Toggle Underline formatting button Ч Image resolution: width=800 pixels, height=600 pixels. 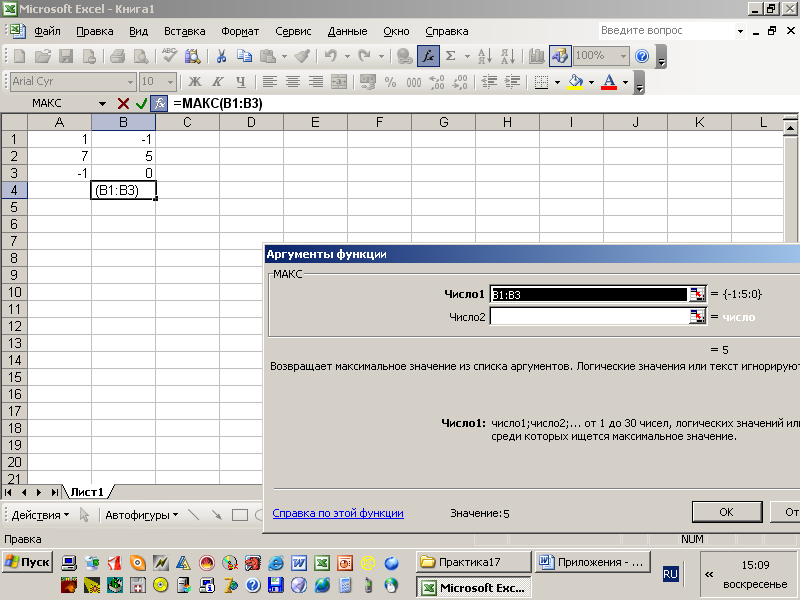[x=241, y=82]
